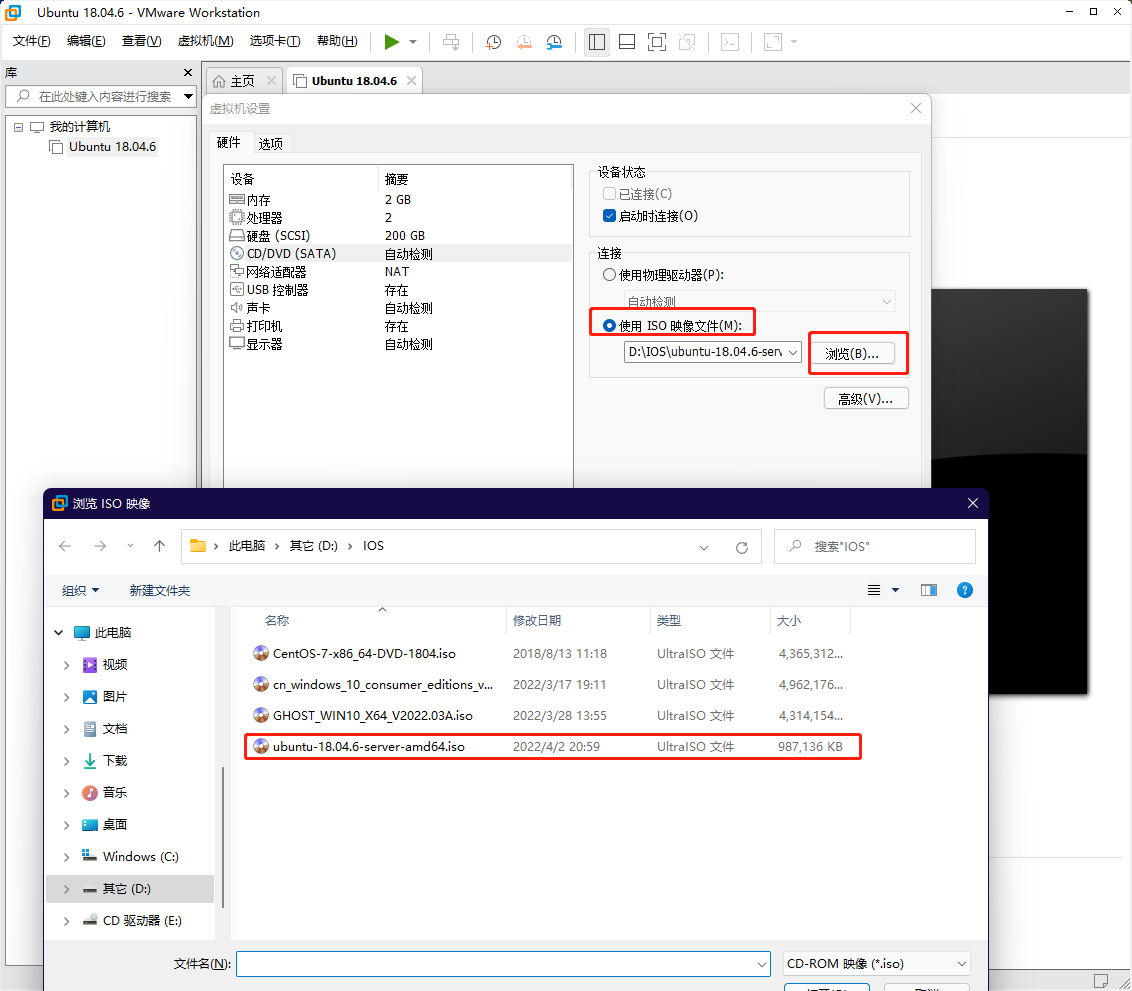This screenshot has height=991, width=1132.
Task: Select 使用物理驱动器(P) radio button
Action: tap(609, 275)
